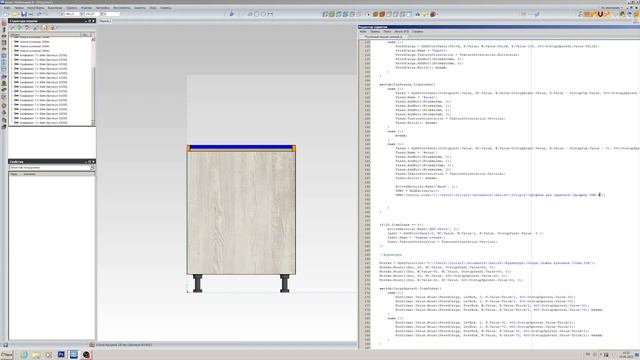Click the brown box icon with dropdown arrow
This screenshot has height=360, width=640.
pyautogui.click(x=433, y=14)
